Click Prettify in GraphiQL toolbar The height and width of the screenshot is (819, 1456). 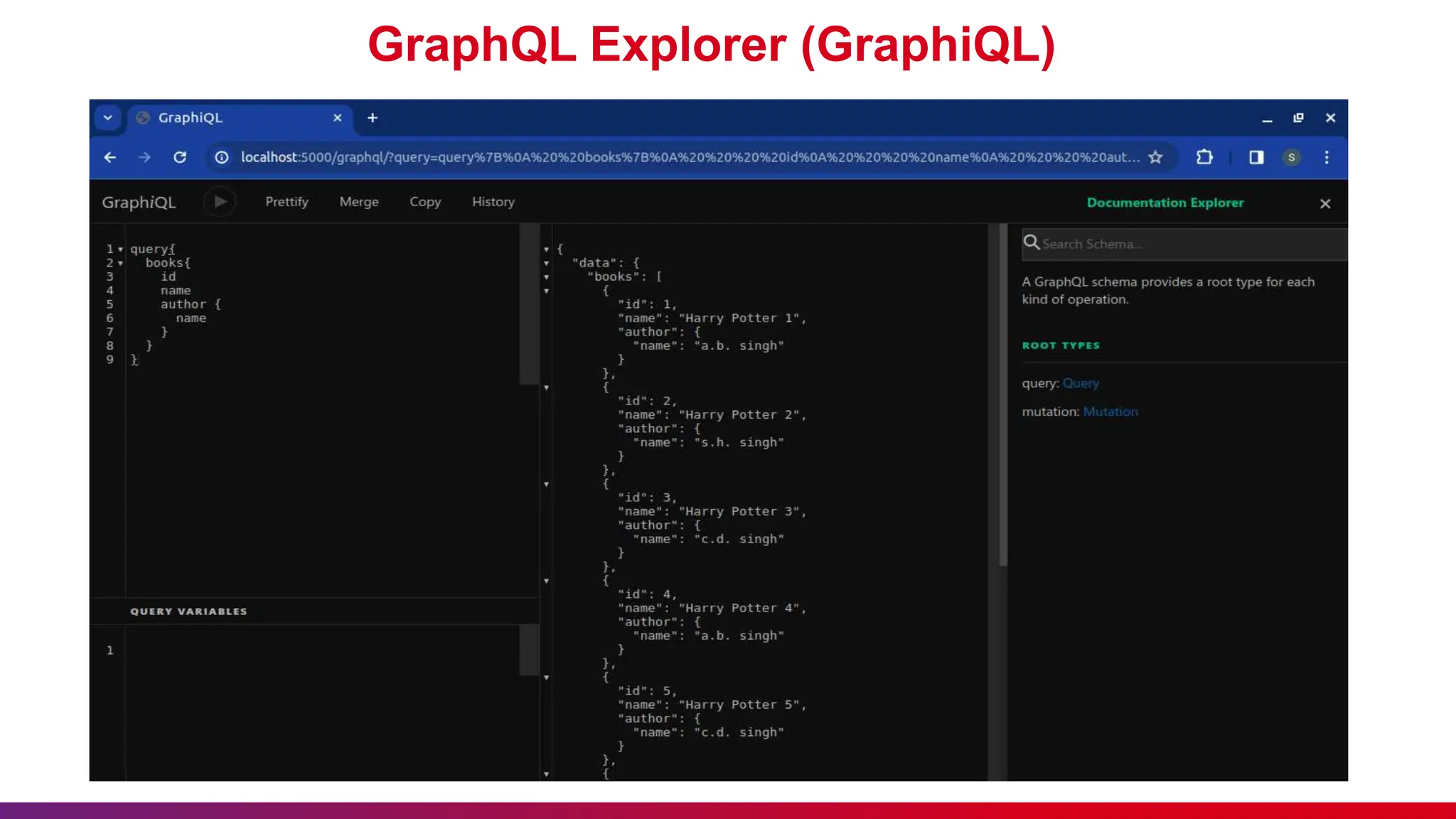pyautogui.click(x=287, y=202)
